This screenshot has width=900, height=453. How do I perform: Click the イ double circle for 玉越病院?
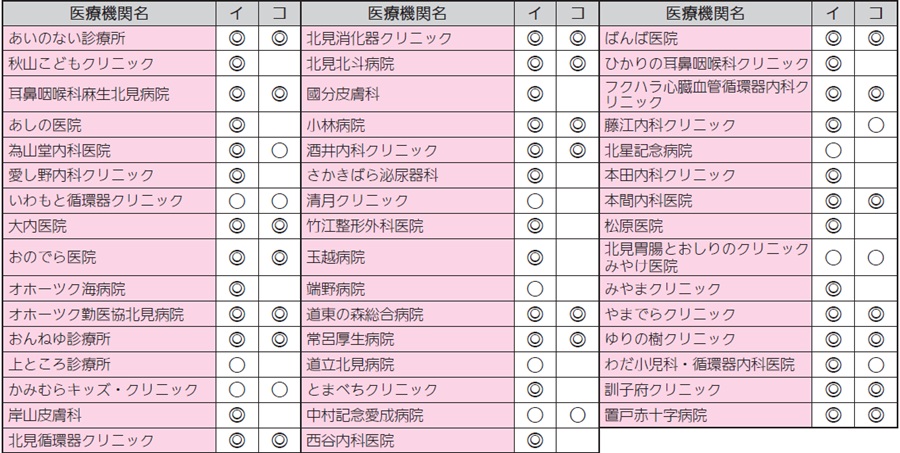(535, 257)
